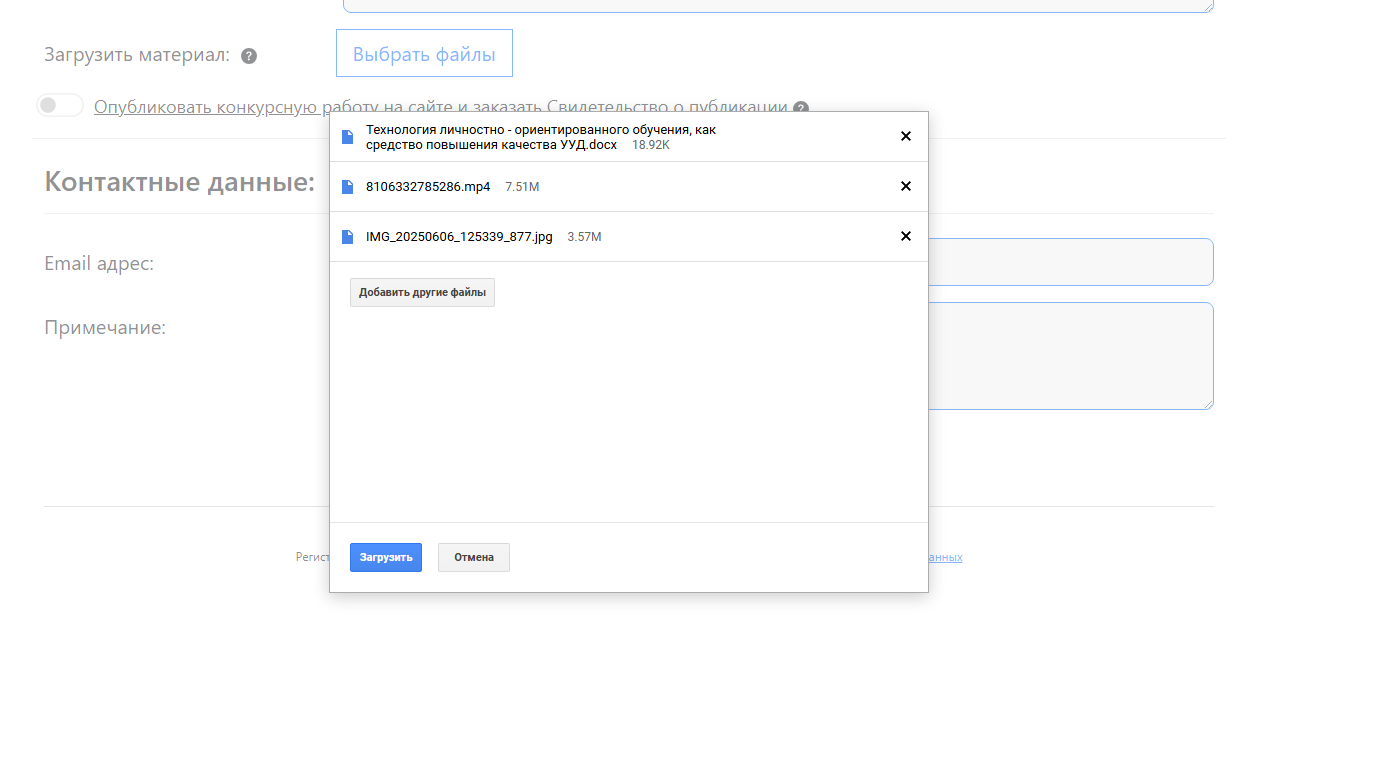Select the Технология личностно docx file name
Screen dimensions: 1375x774
(540, 137)
